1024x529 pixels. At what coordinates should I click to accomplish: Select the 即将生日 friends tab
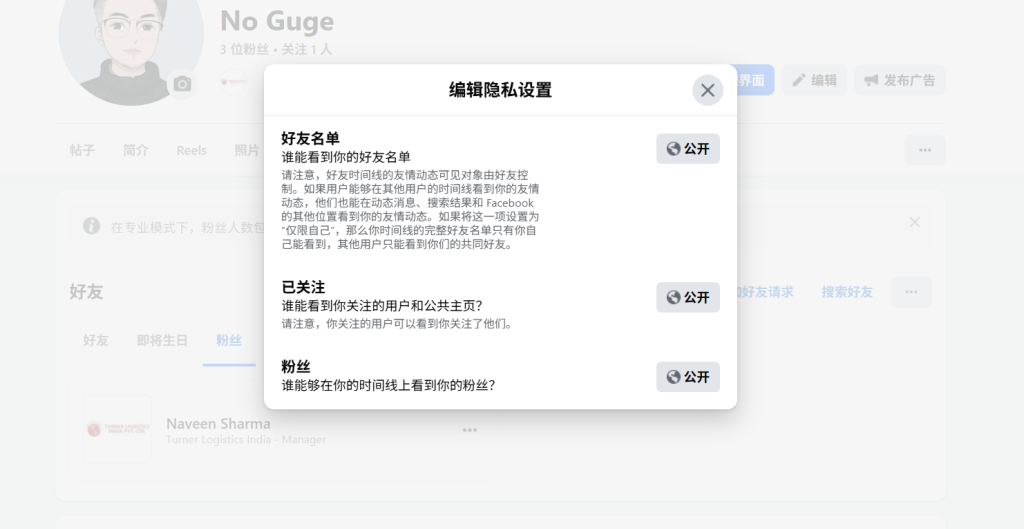162,340
